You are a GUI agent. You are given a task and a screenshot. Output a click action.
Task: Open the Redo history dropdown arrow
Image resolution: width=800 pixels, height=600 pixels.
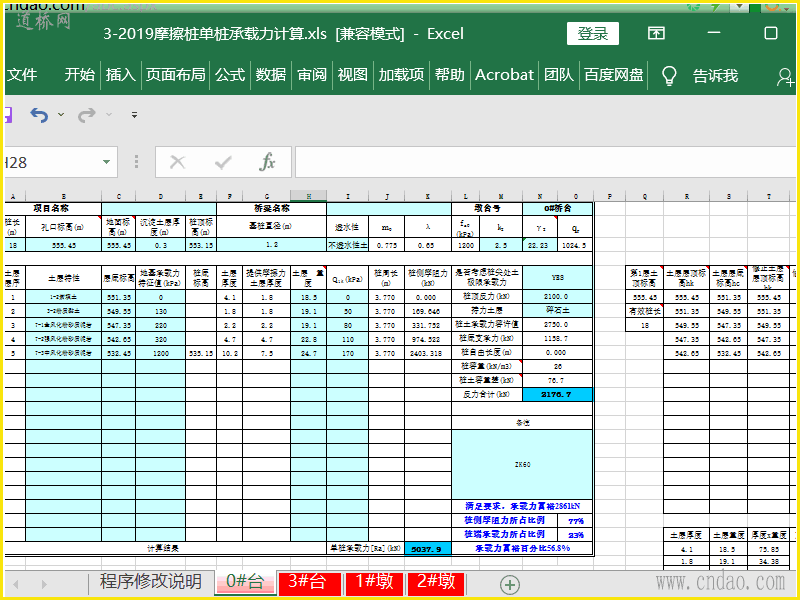[109, 115]
